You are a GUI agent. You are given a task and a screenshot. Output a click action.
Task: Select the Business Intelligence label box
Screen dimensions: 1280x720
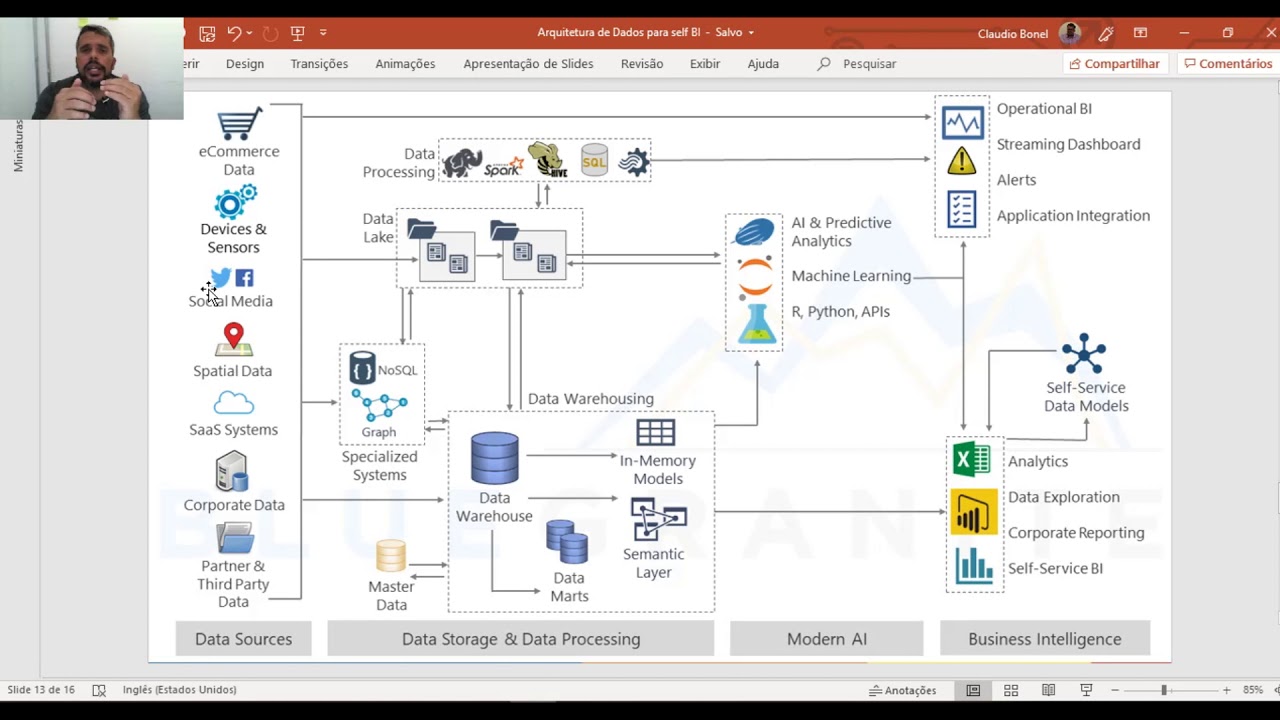(x=1045, y=639)
